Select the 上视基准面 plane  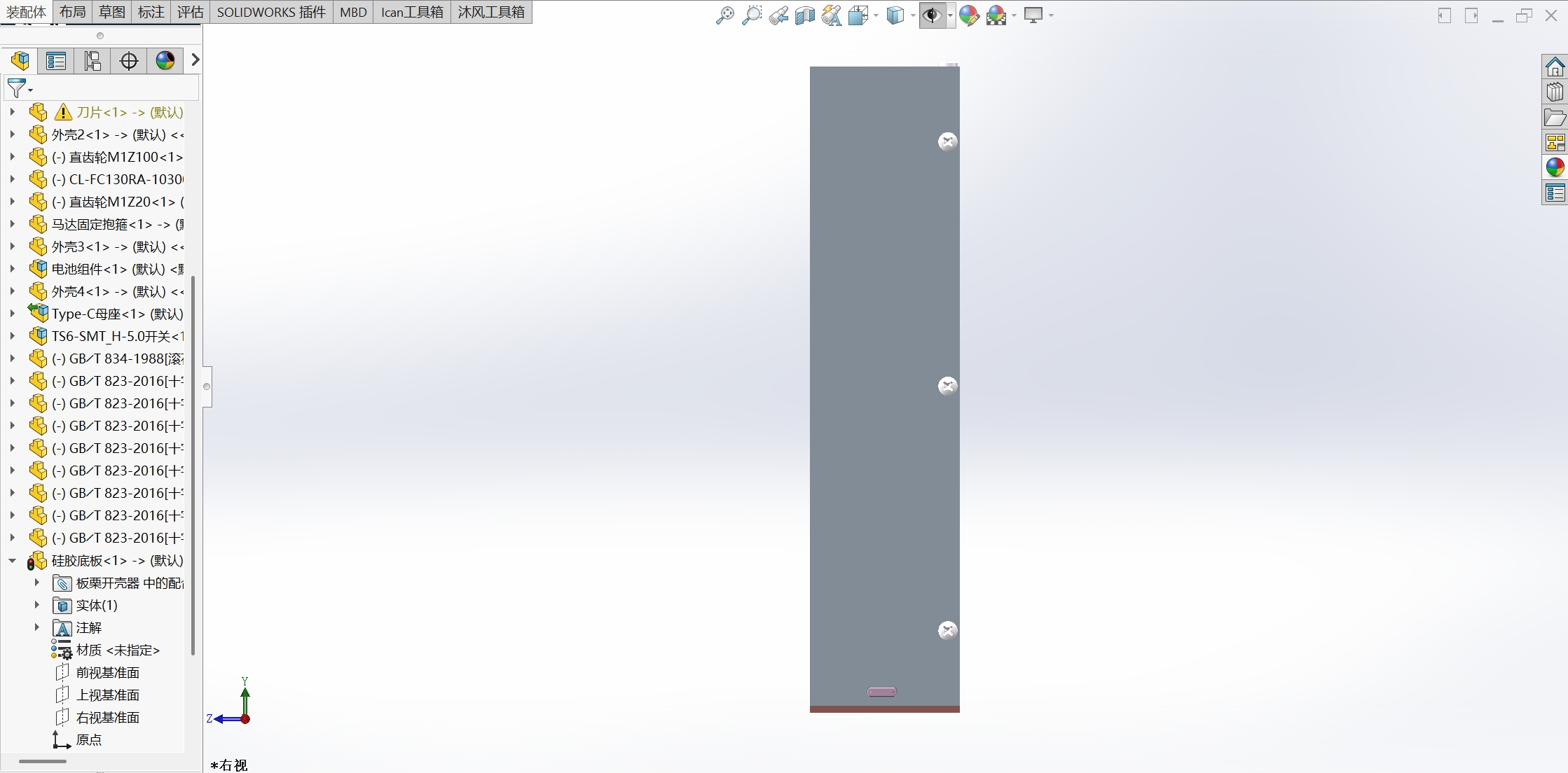[97, 695]
